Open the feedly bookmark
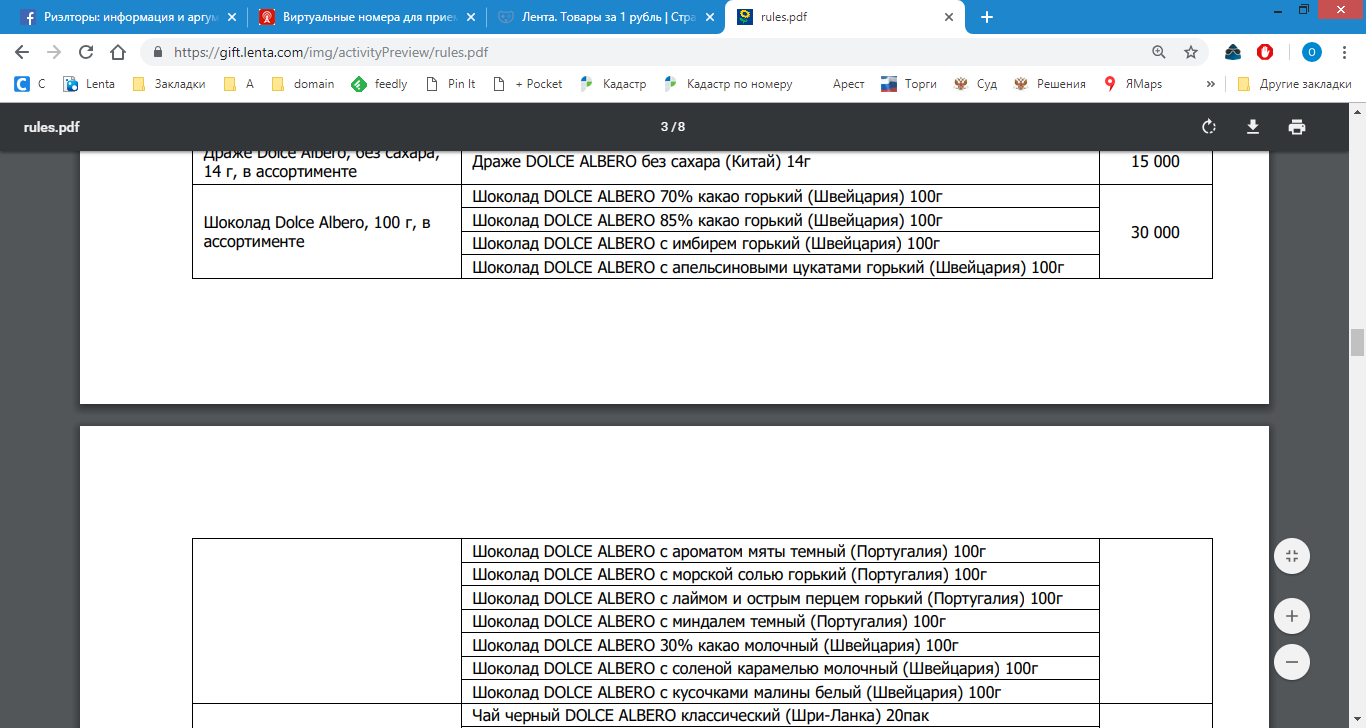This screenshot has height=728, width=1366. click(380, 84)
